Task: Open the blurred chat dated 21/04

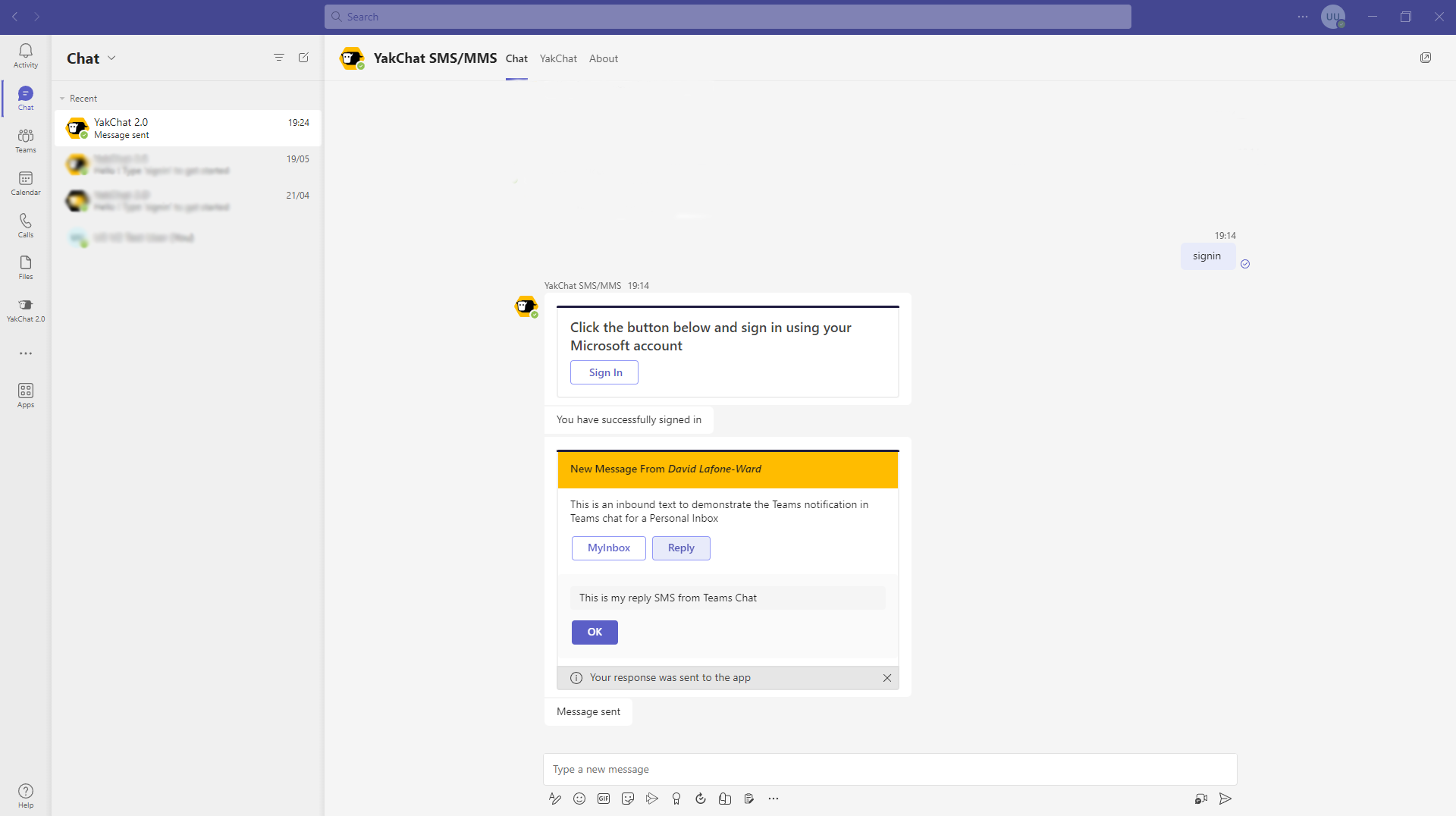Action: [x=188, y=201]
